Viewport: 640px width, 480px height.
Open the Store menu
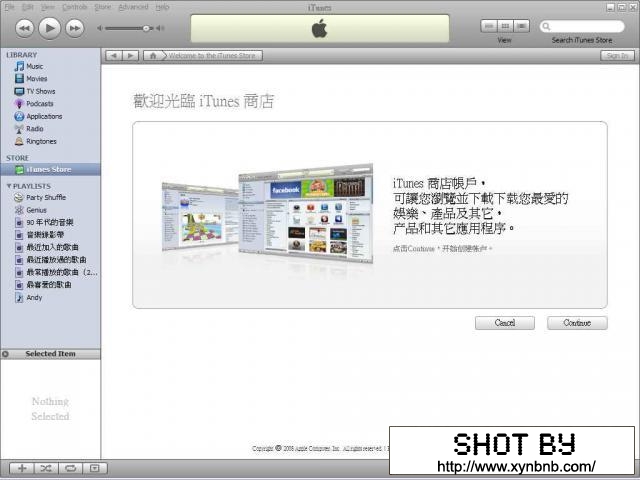(102, 7)
